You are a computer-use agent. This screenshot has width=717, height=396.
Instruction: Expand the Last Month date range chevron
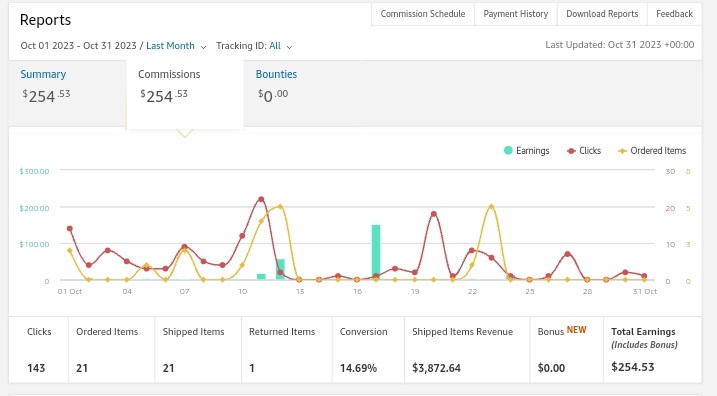[x=203, y=47]
